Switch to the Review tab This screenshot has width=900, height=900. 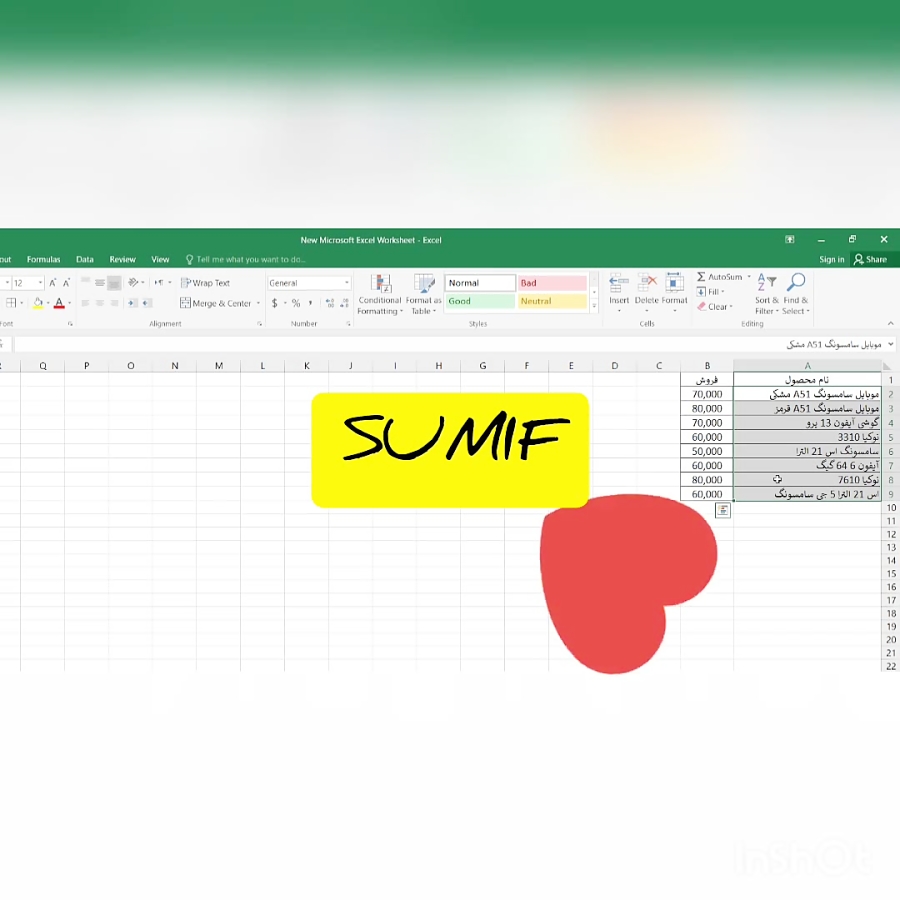point(122,259)
